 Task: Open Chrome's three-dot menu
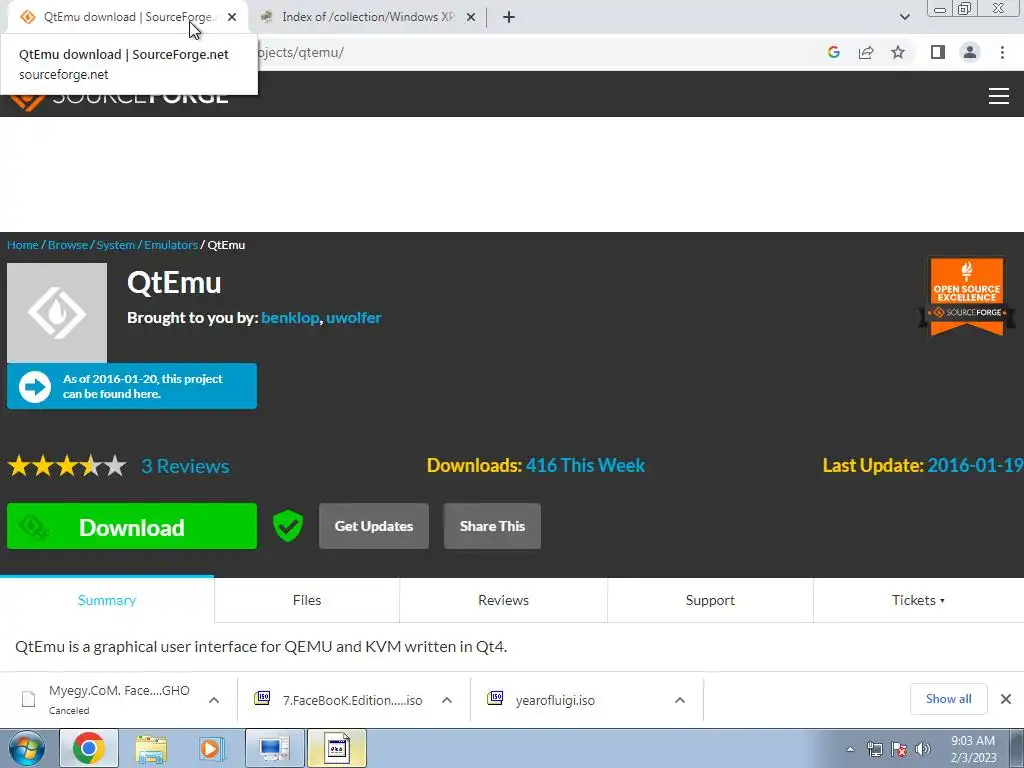coord(1002,52)
